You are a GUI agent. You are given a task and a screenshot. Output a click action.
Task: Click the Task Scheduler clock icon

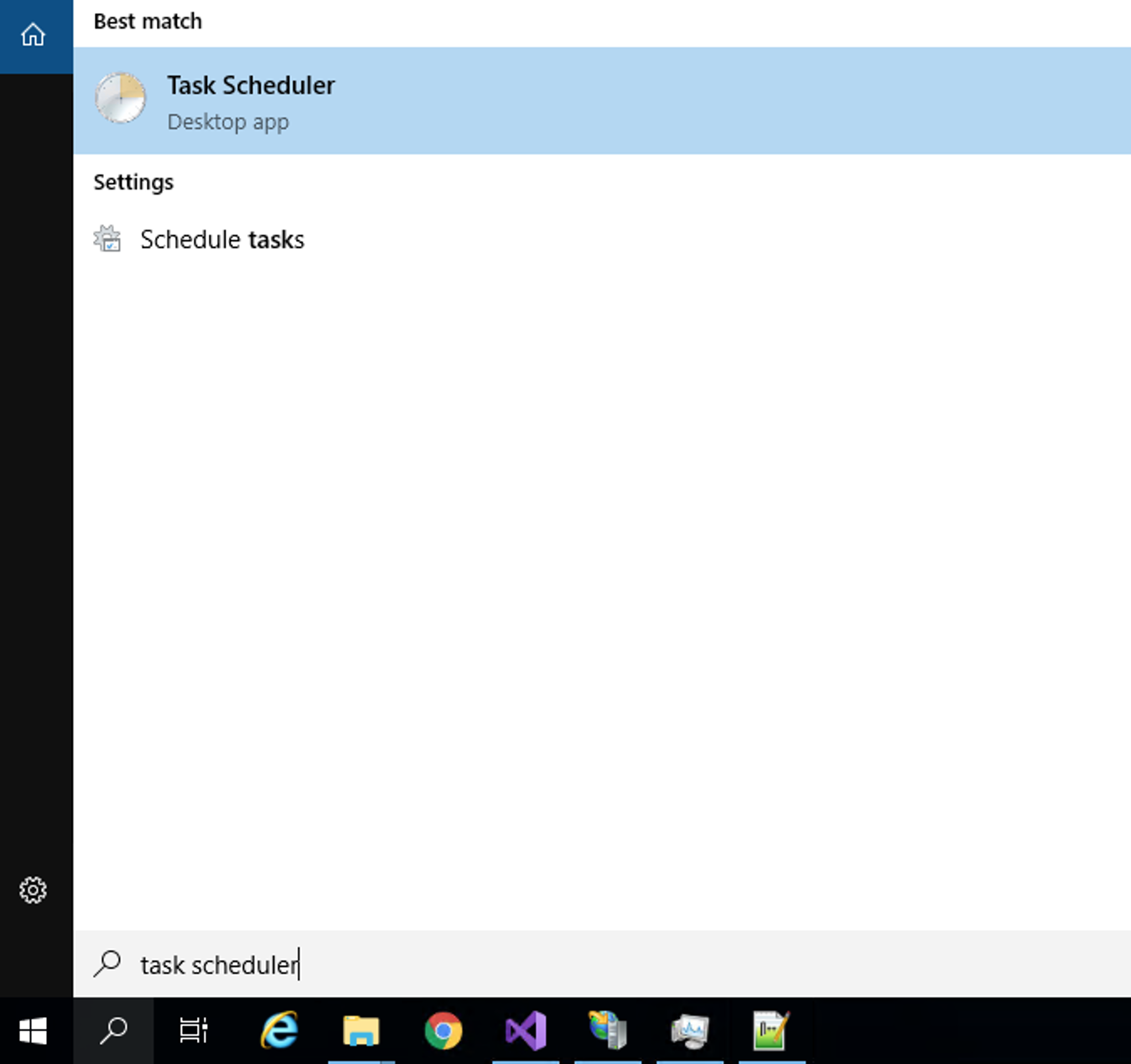pyautogui.click(x=120, y=99)
